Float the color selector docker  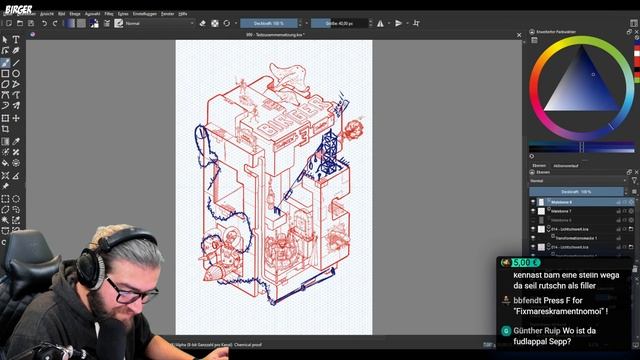pyautogui.click(x=629, y=31)
